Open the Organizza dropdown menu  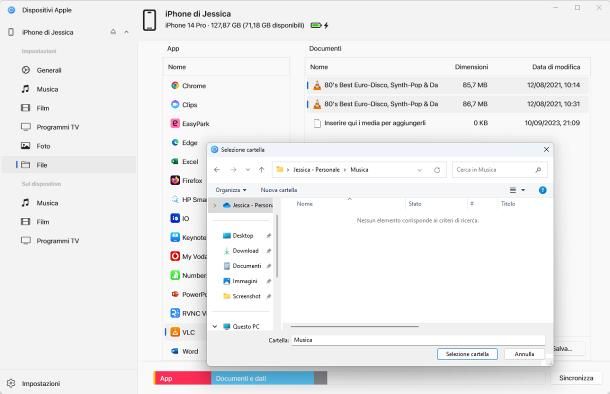pyautogui.click(x=231, y=190)
